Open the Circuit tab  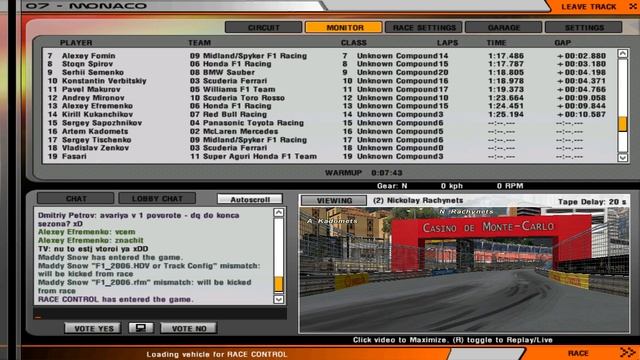pos(264,27)
